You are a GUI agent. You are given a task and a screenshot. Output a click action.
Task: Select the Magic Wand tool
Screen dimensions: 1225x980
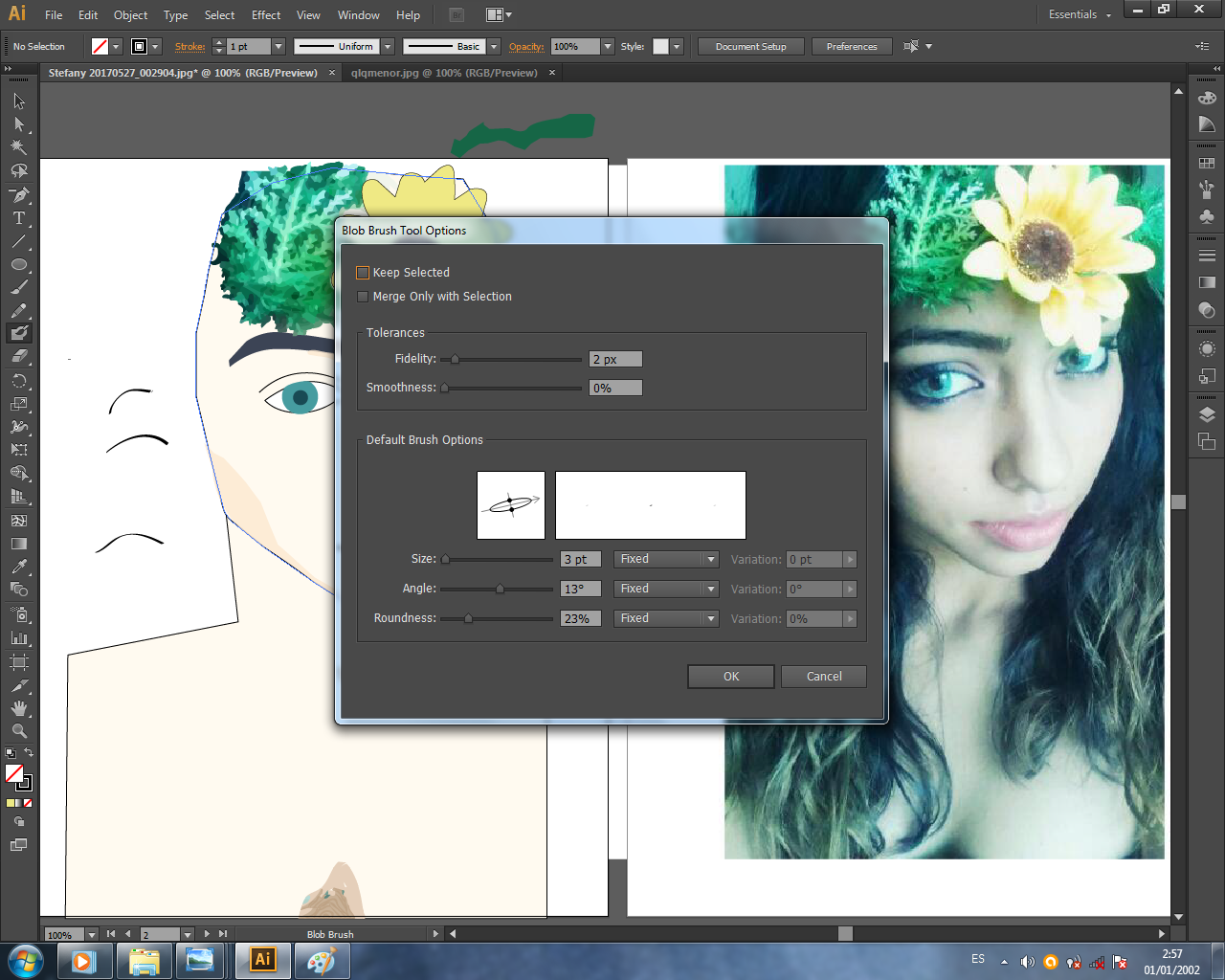click(x=19, y=147)
